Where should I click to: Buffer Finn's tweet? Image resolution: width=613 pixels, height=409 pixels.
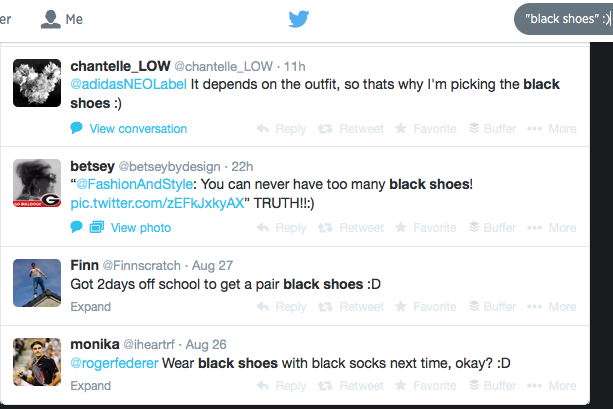(x=493, y=306)
